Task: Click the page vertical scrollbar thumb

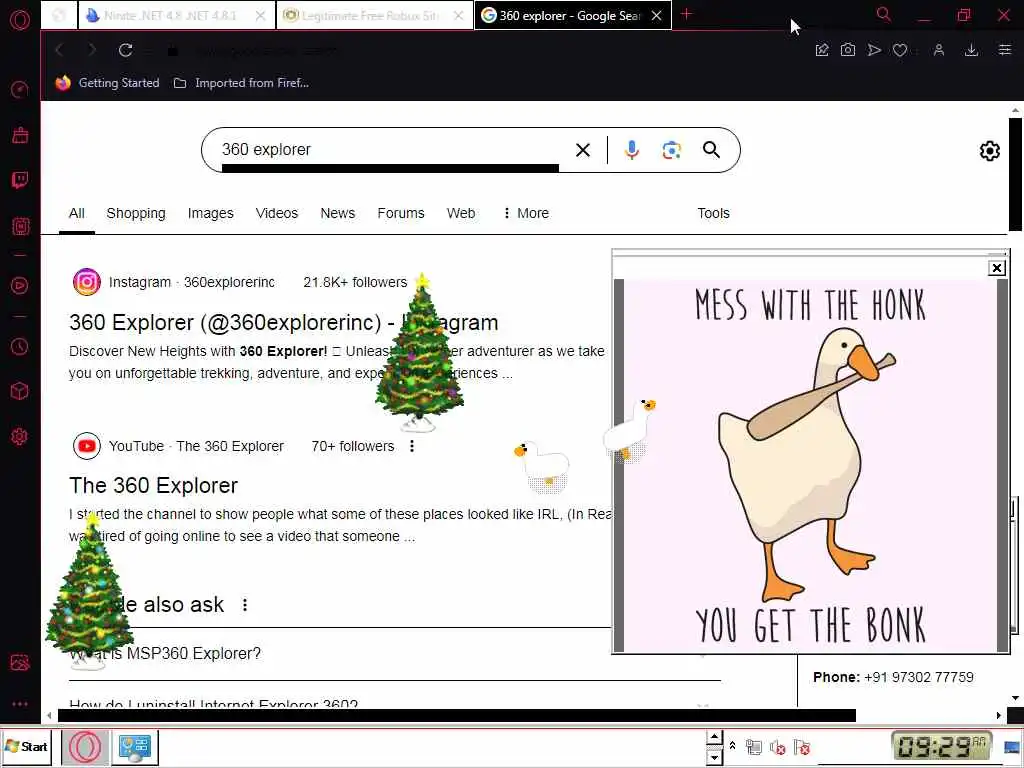Action: pos(1015,174)
